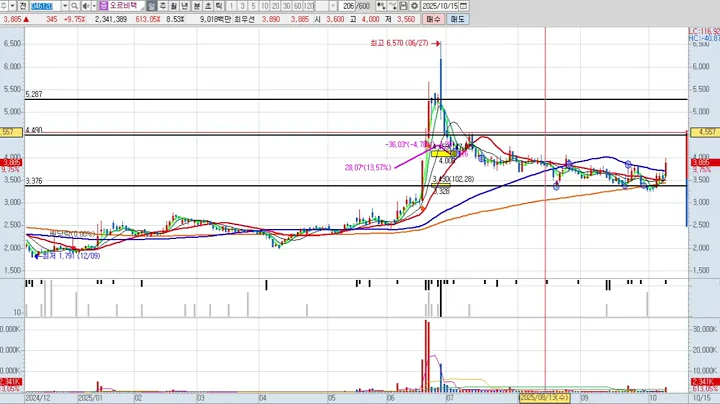Click the 매도 sell button
The image size is (720, 404).
click(457, 19)
